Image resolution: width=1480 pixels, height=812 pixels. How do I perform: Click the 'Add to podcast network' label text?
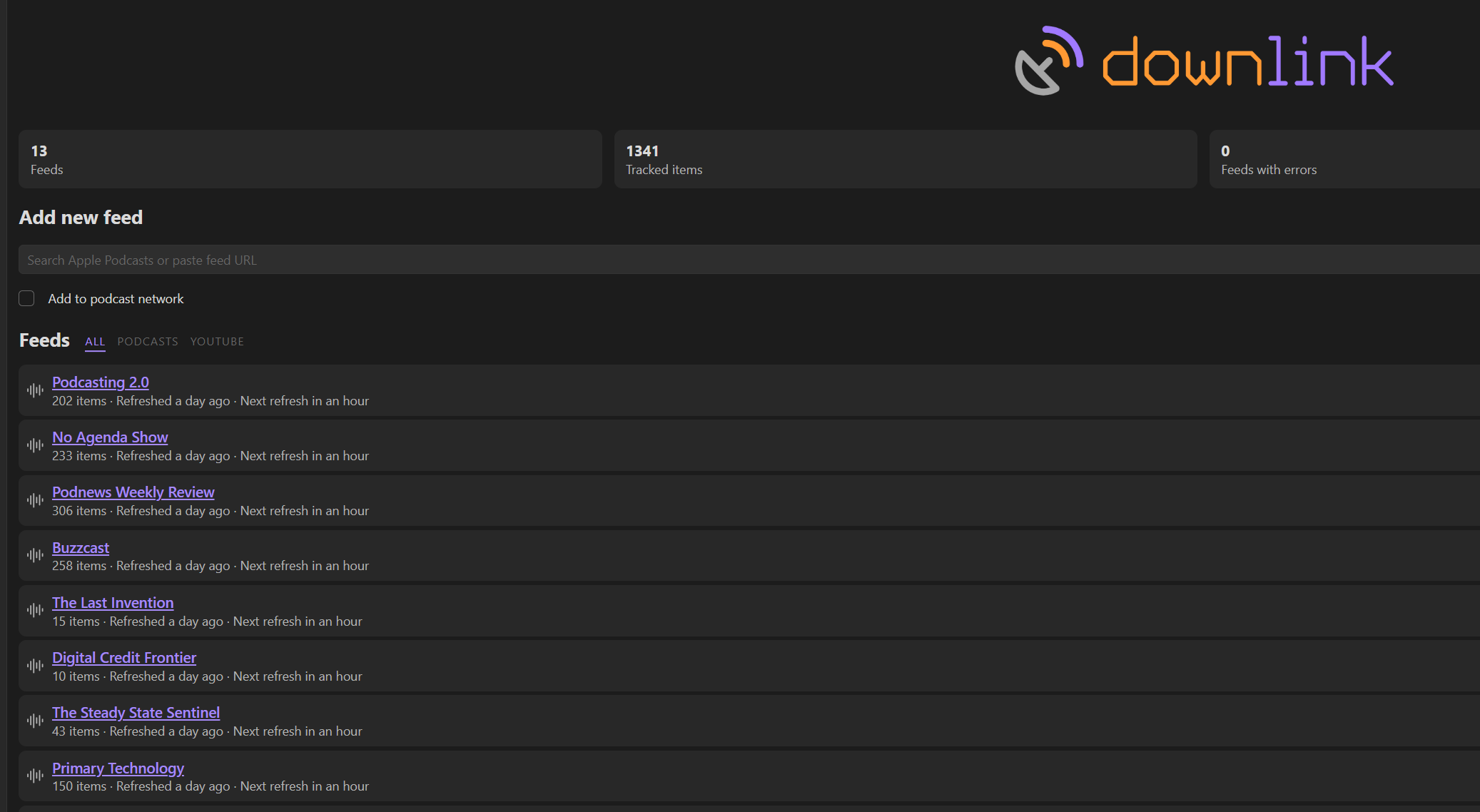(x=116, y=299)
